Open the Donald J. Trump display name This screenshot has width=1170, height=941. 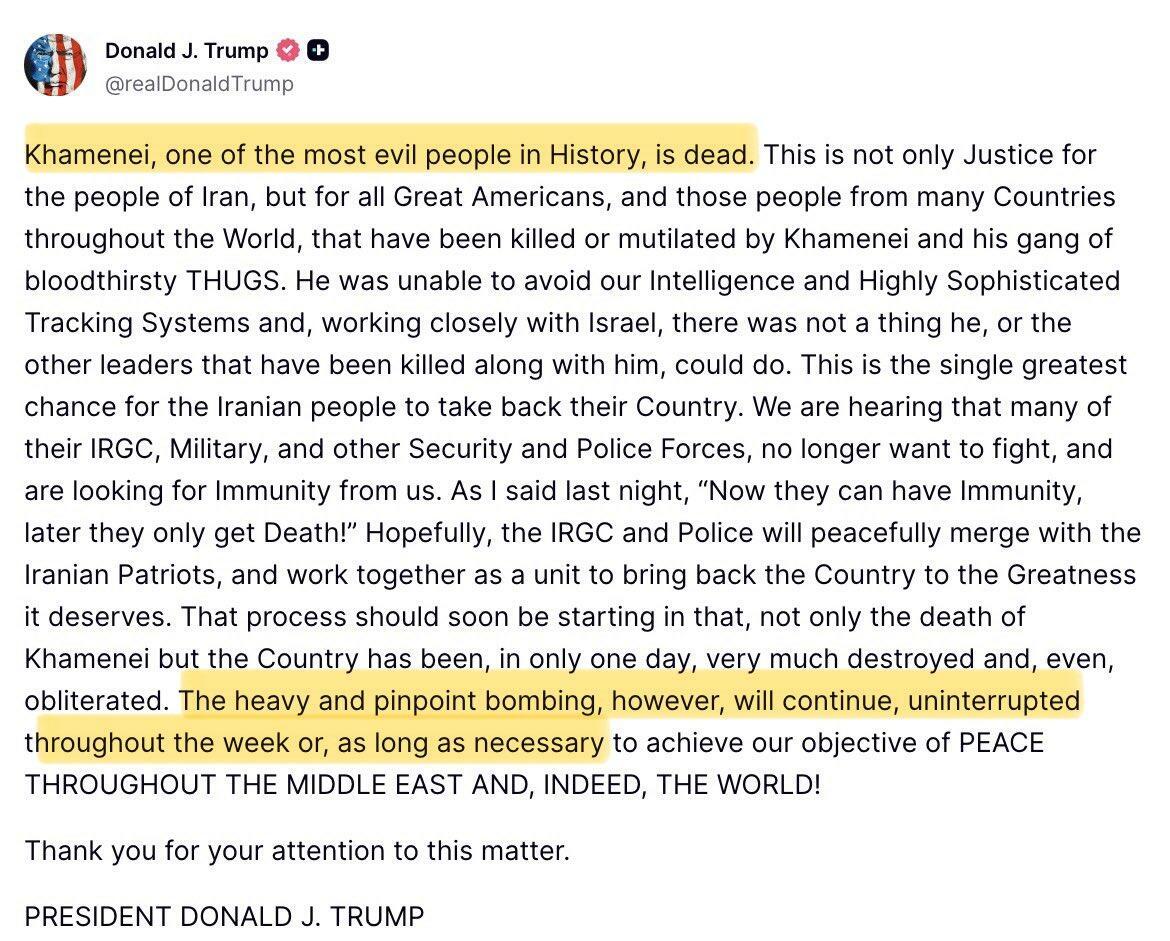click(186, 50)
